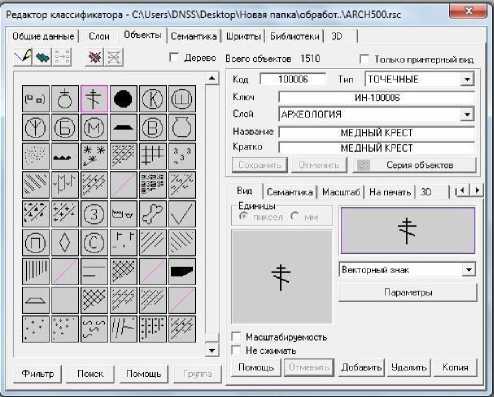Click the Помощь button under symbol grid
The height and width of the screenshot is (397, 494).
pos(143,374)
